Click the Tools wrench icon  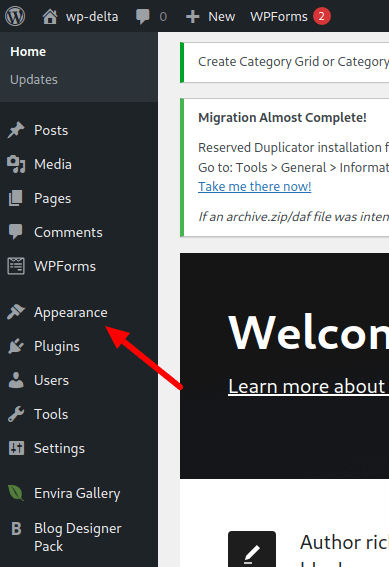click(x=16, y=414)
